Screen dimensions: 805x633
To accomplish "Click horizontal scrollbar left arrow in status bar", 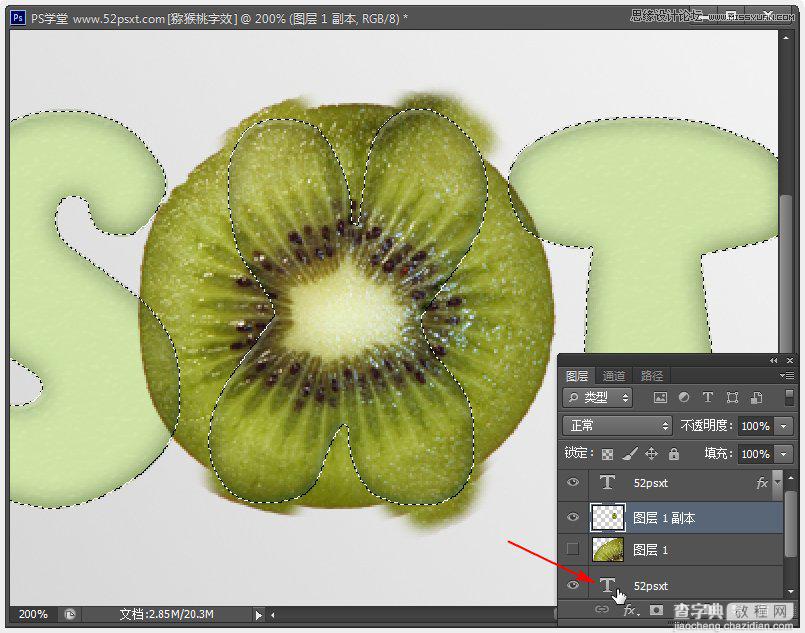I will click(273, 615).
